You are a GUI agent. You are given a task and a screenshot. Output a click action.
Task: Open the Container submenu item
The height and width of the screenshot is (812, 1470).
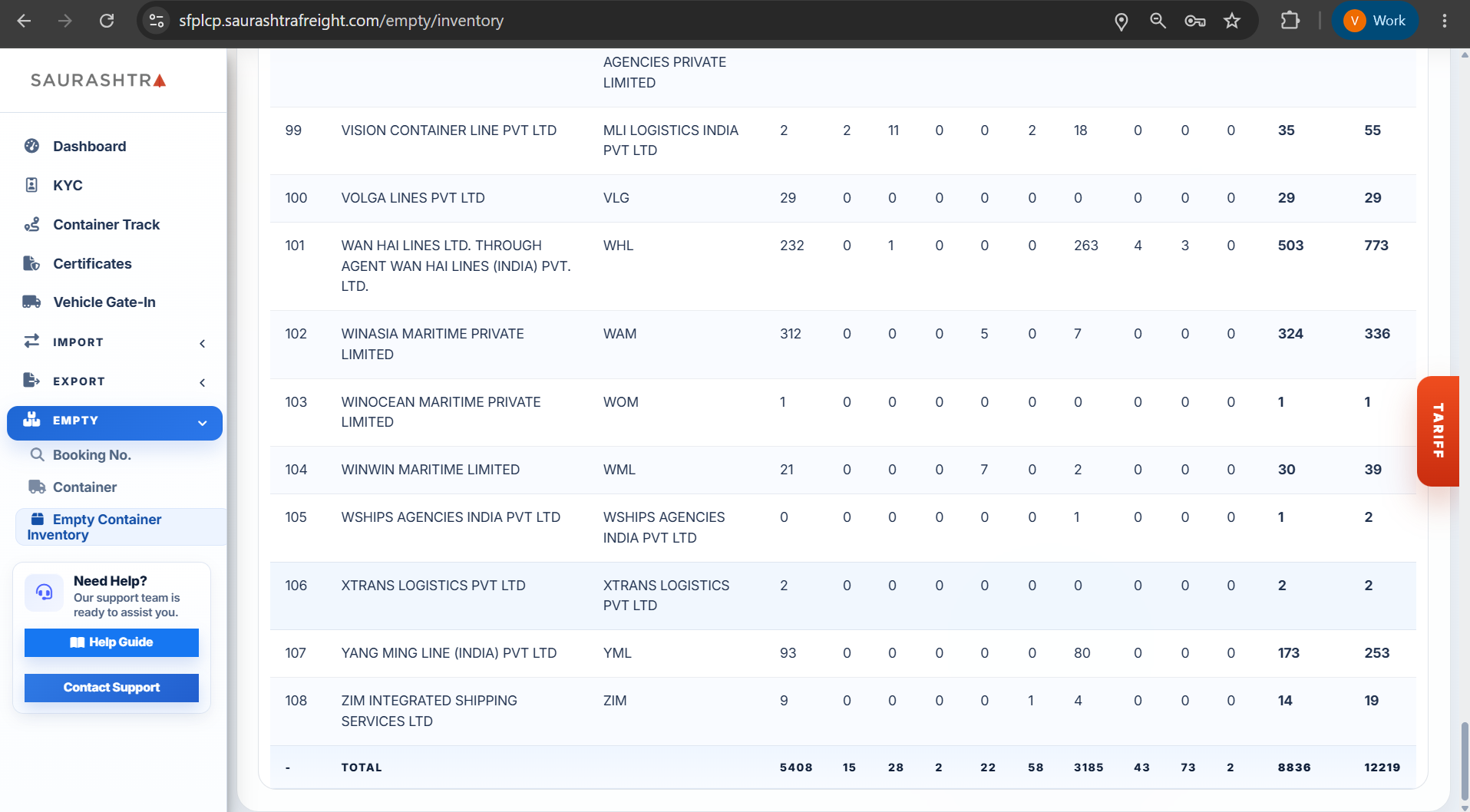(84, 487)
